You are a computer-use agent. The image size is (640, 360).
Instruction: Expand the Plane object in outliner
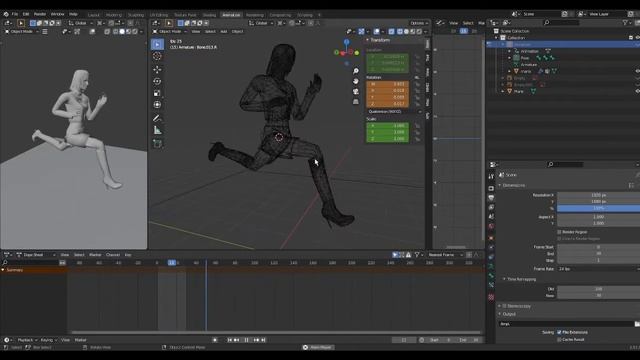point(502,91)
